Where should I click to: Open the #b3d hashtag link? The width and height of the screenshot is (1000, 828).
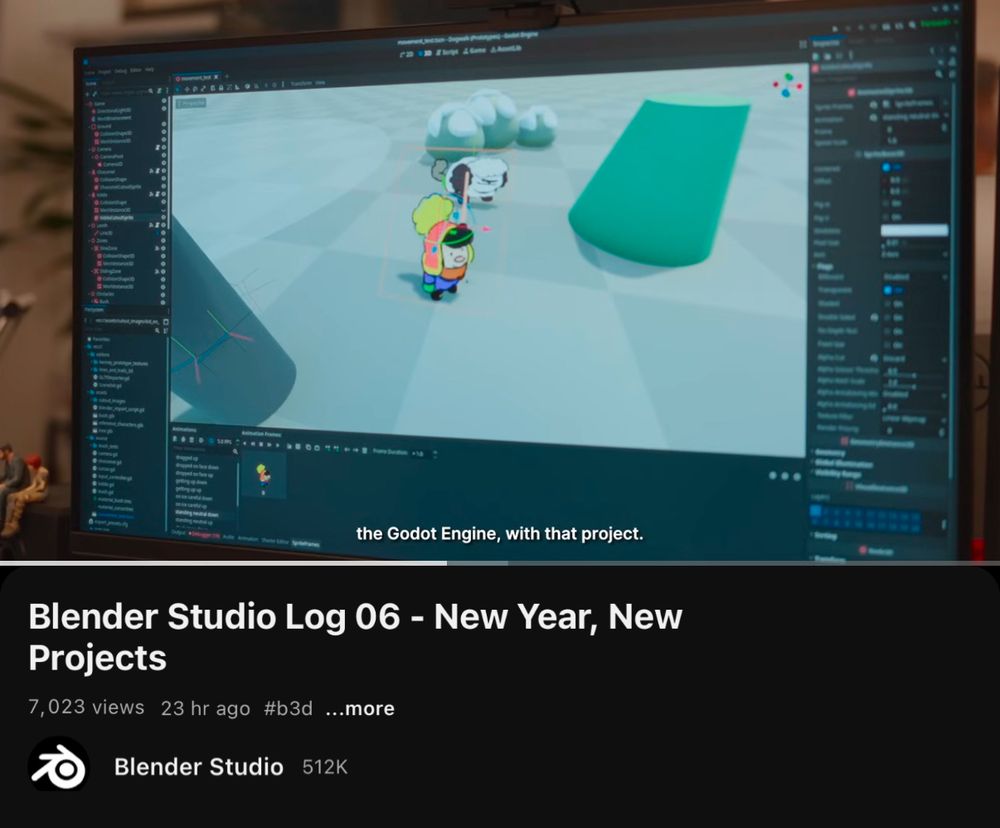coord(288,708)
